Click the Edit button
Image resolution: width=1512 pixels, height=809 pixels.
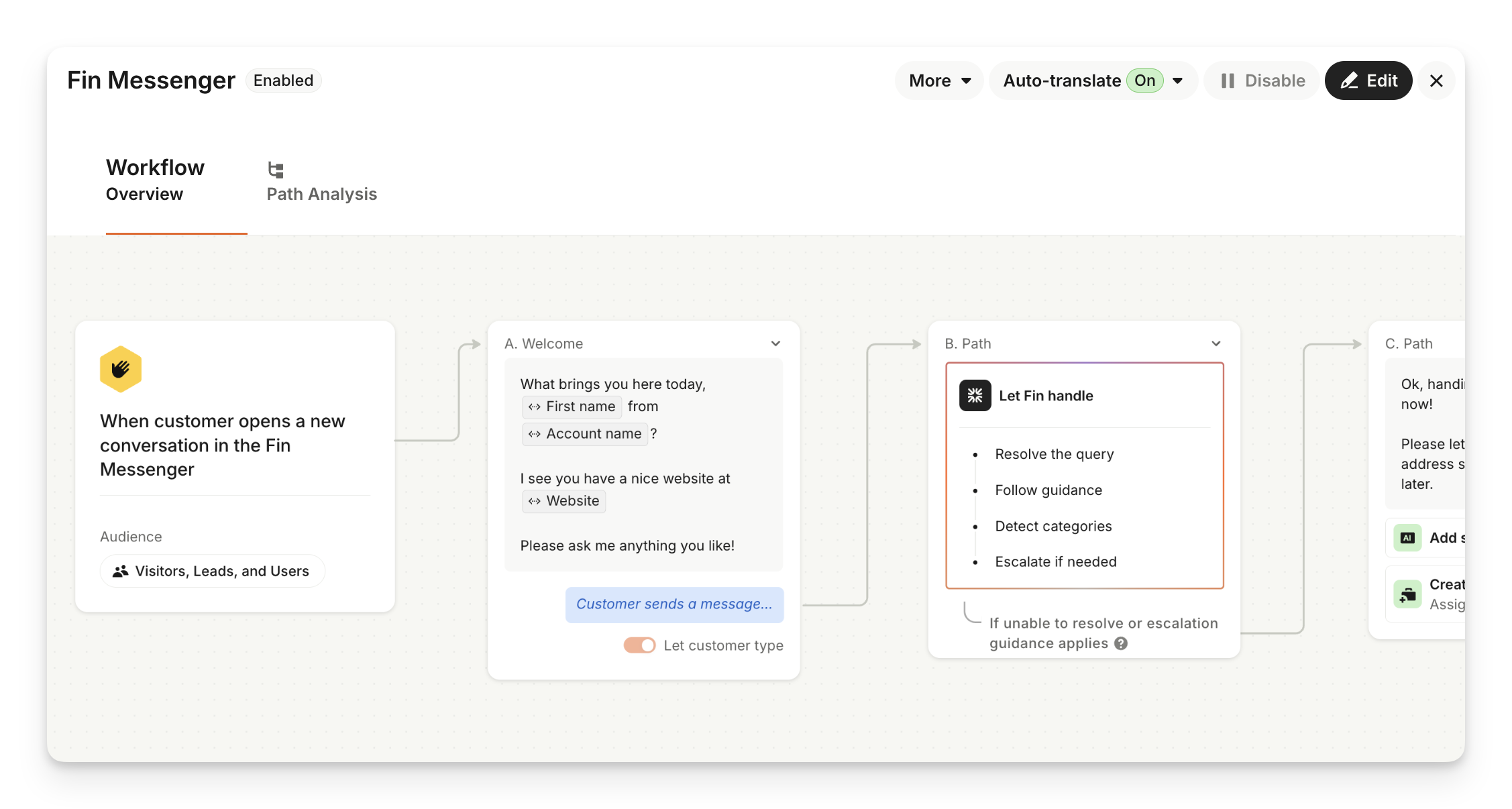tap(1368, 80)
